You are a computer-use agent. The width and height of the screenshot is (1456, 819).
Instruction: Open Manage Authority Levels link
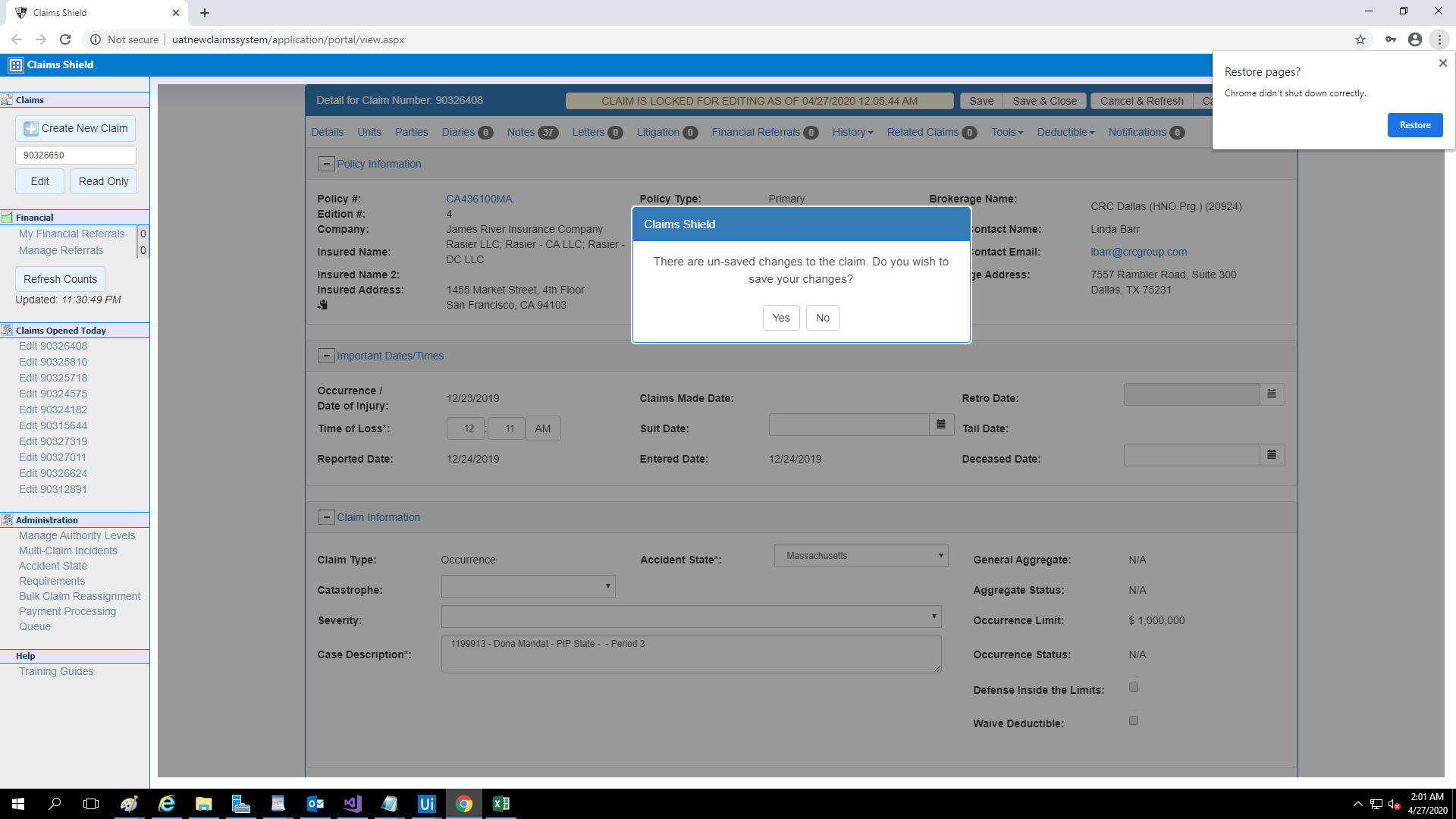click(x=77, y=535)
